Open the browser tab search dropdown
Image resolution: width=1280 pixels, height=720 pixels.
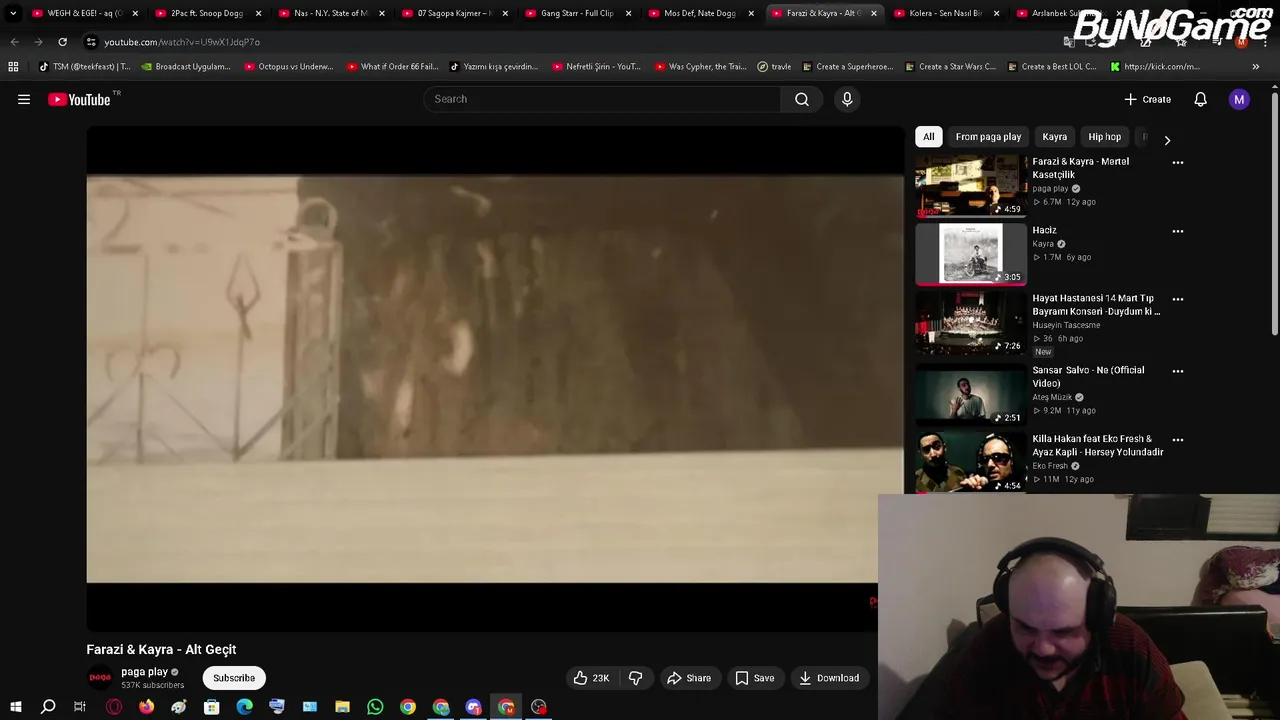tap(13, 13)
